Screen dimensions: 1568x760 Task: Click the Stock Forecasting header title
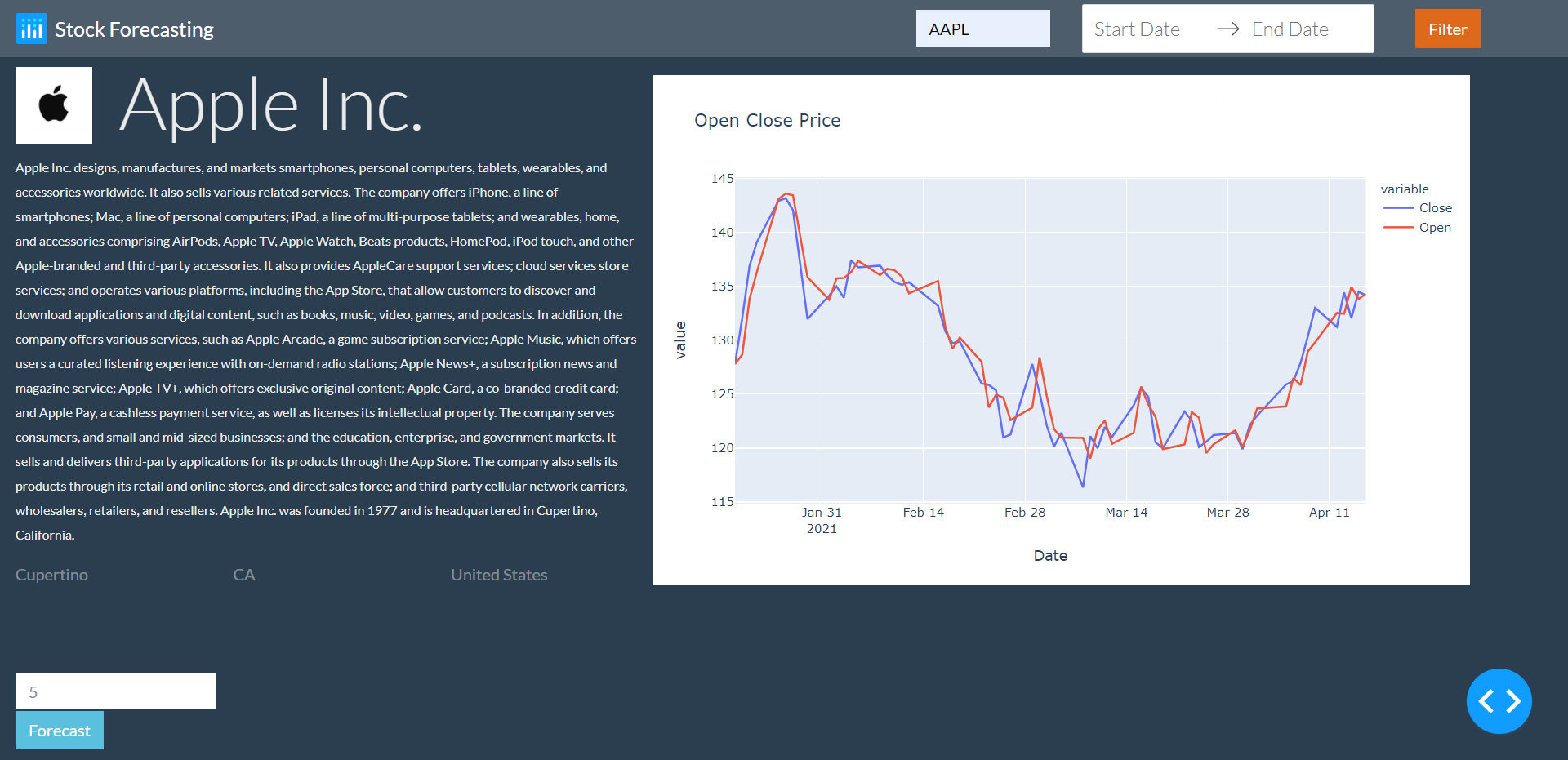134,29
